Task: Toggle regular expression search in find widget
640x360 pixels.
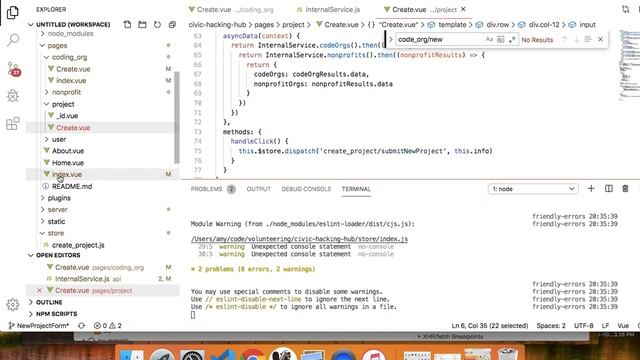Action: [512, 40]
